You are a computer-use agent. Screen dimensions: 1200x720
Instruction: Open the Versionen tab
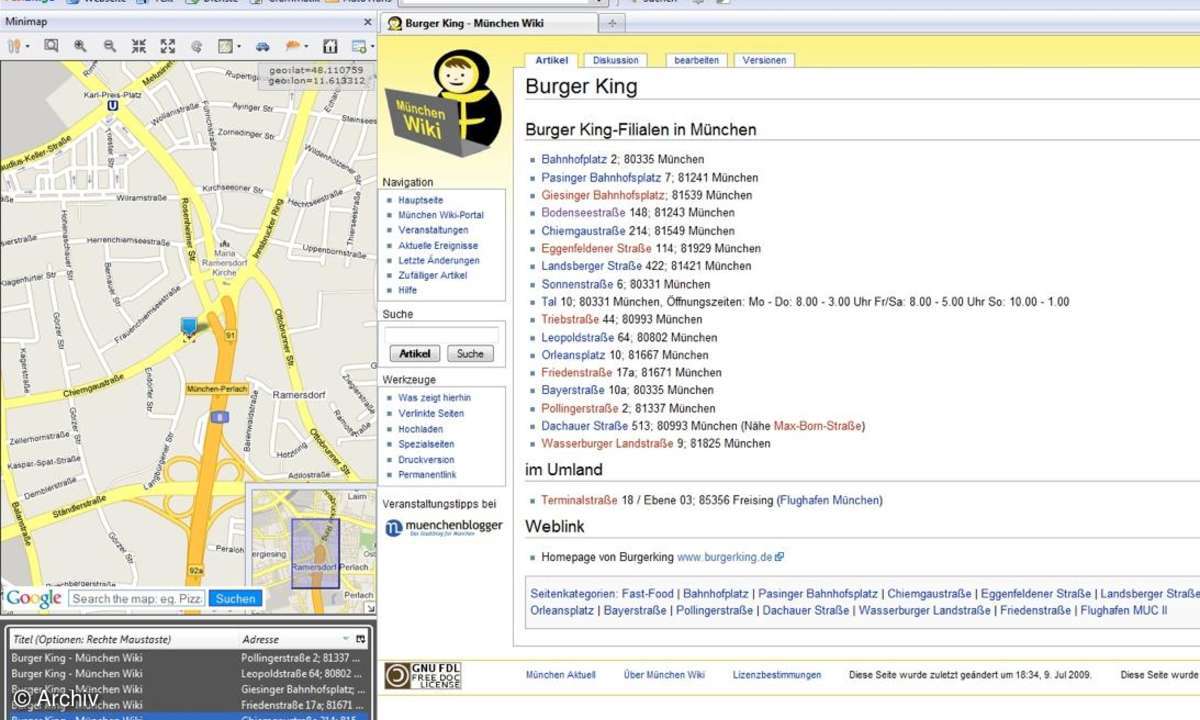[x=765, y=60]
